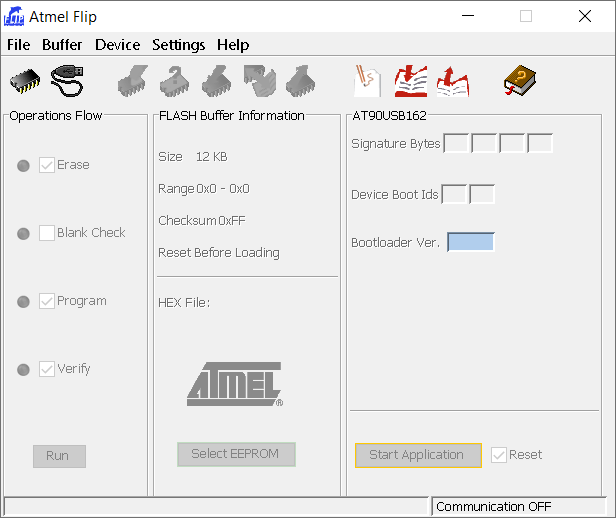Open the Help menu
The height and width of the screenshot is (518, 616).
(233, 45)
